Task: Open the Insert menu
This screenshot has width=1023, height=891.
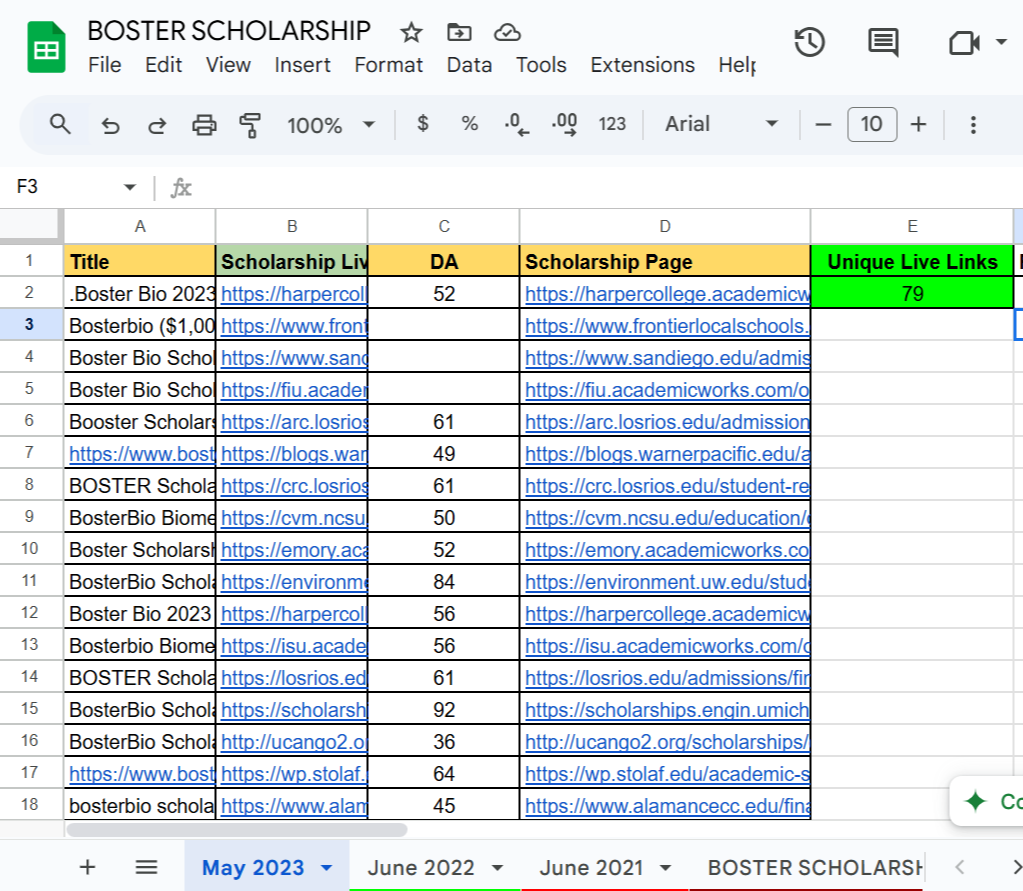Action: point(302,65)
